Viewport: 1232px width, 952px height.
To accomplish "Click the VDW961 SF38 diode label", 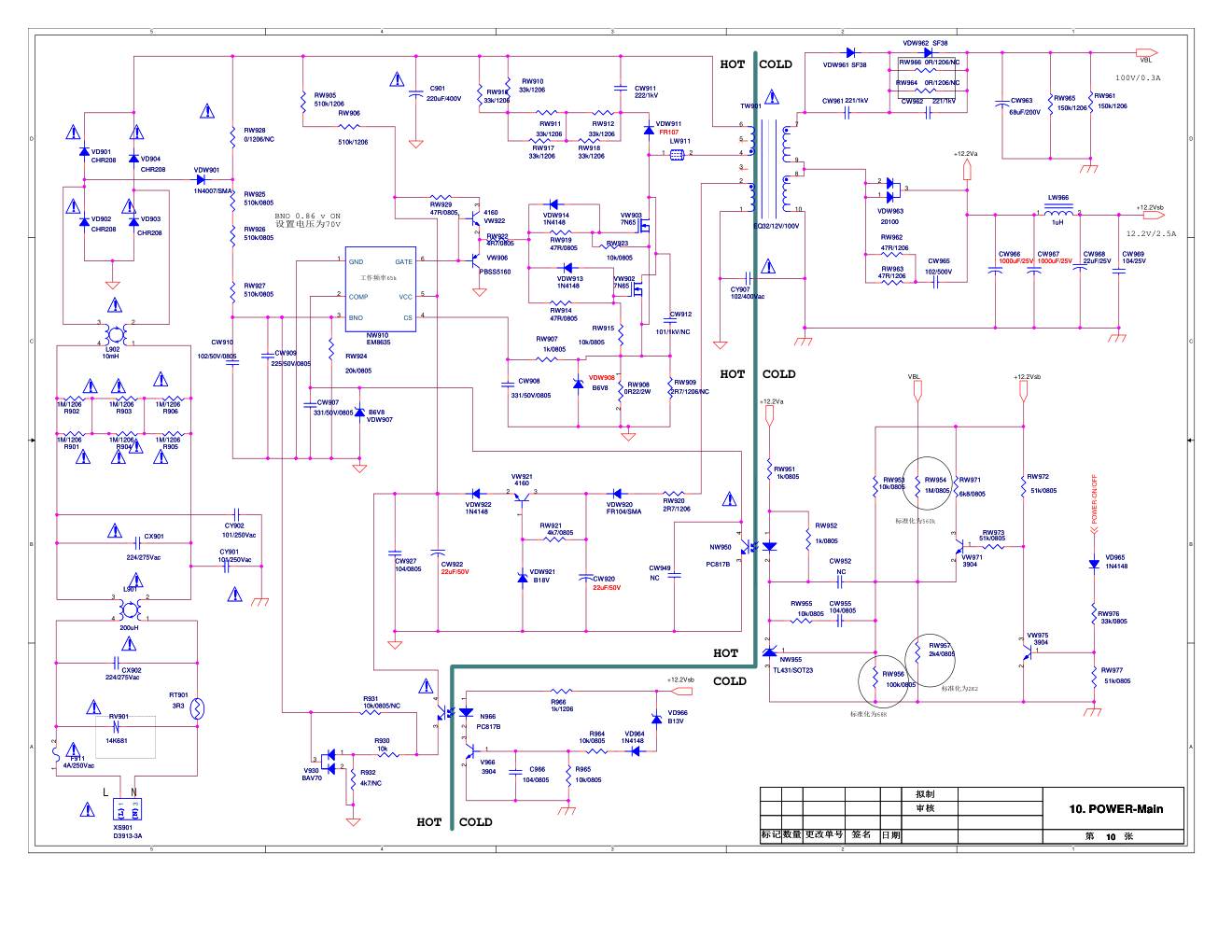I will point(845,65).
